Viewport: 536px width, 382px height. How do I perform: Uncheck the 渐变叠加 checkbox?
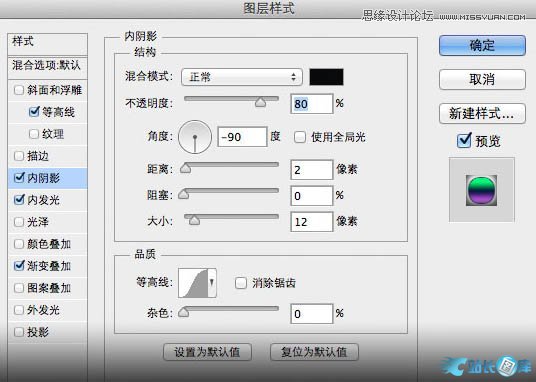19,265
